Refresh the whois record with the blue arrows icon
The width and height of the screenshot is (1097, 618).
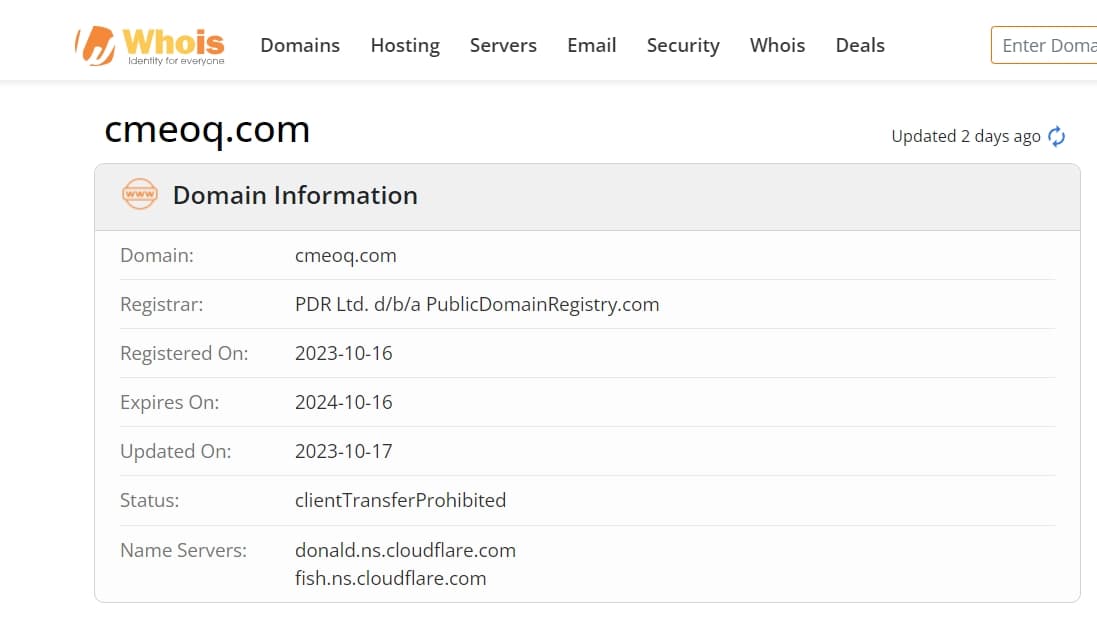coord(1056,136)
